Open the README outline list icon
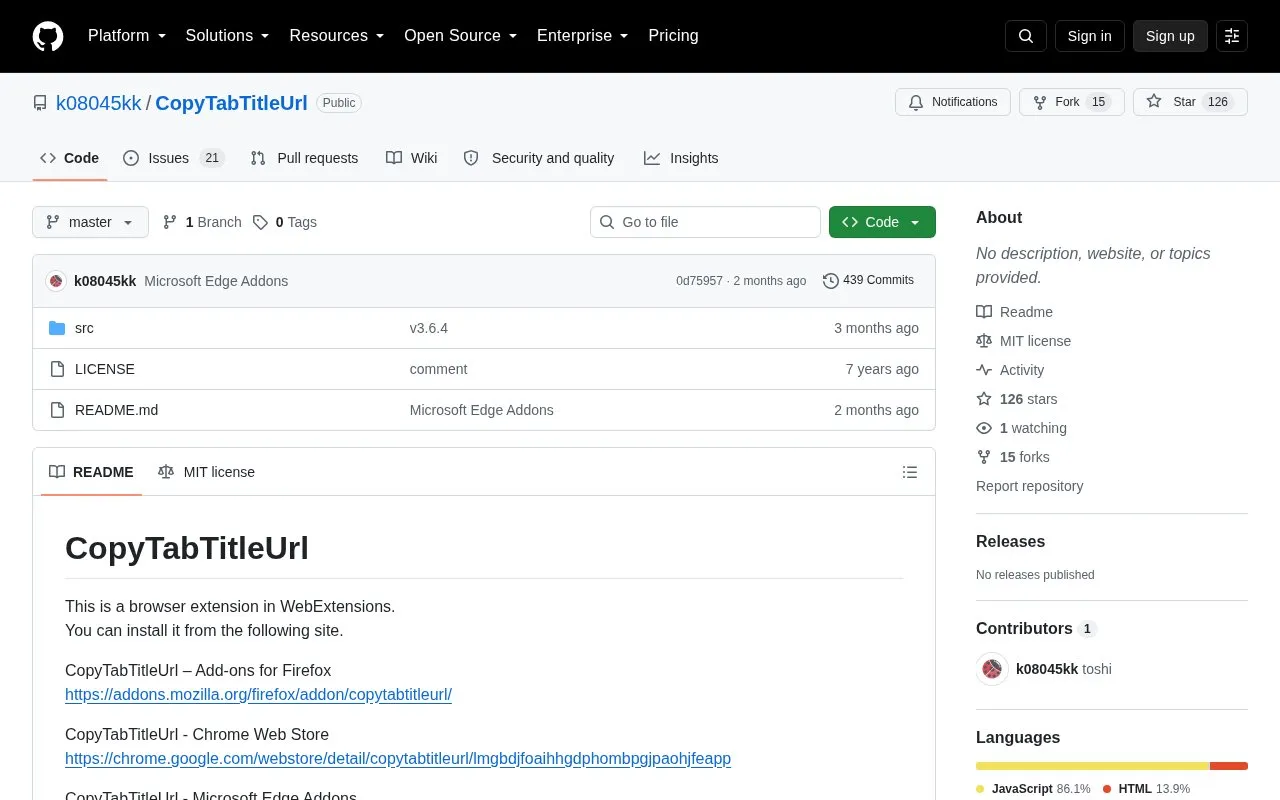This screenshot has height=800, width=1280. 910,472
